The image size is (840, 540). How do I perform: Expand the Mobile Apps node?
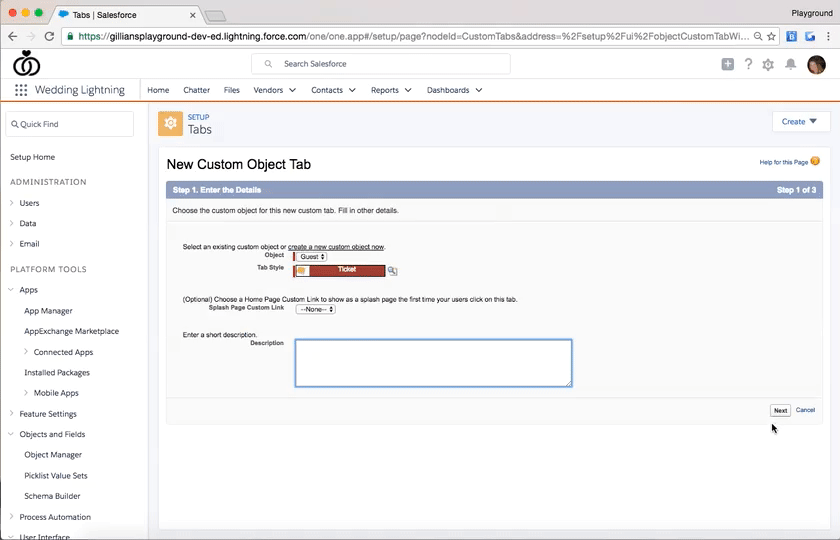26,393
